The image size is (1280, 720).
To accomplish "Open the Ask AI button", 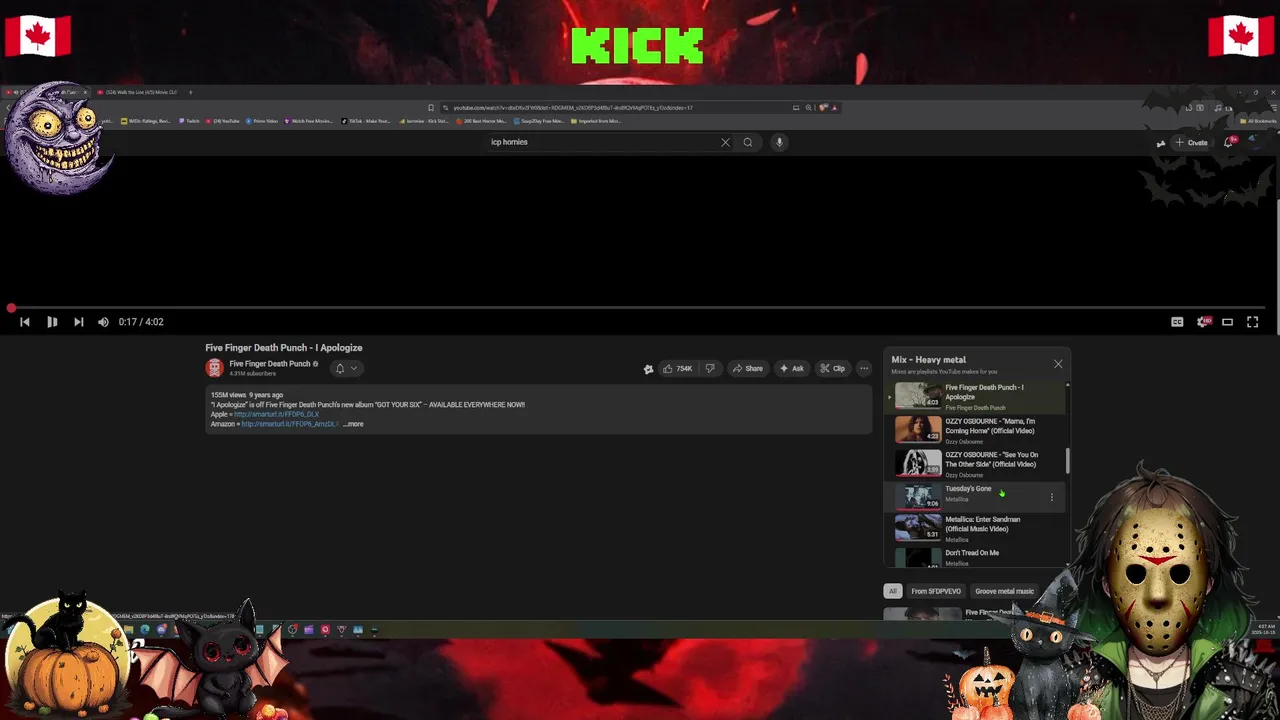I will 792,369.
